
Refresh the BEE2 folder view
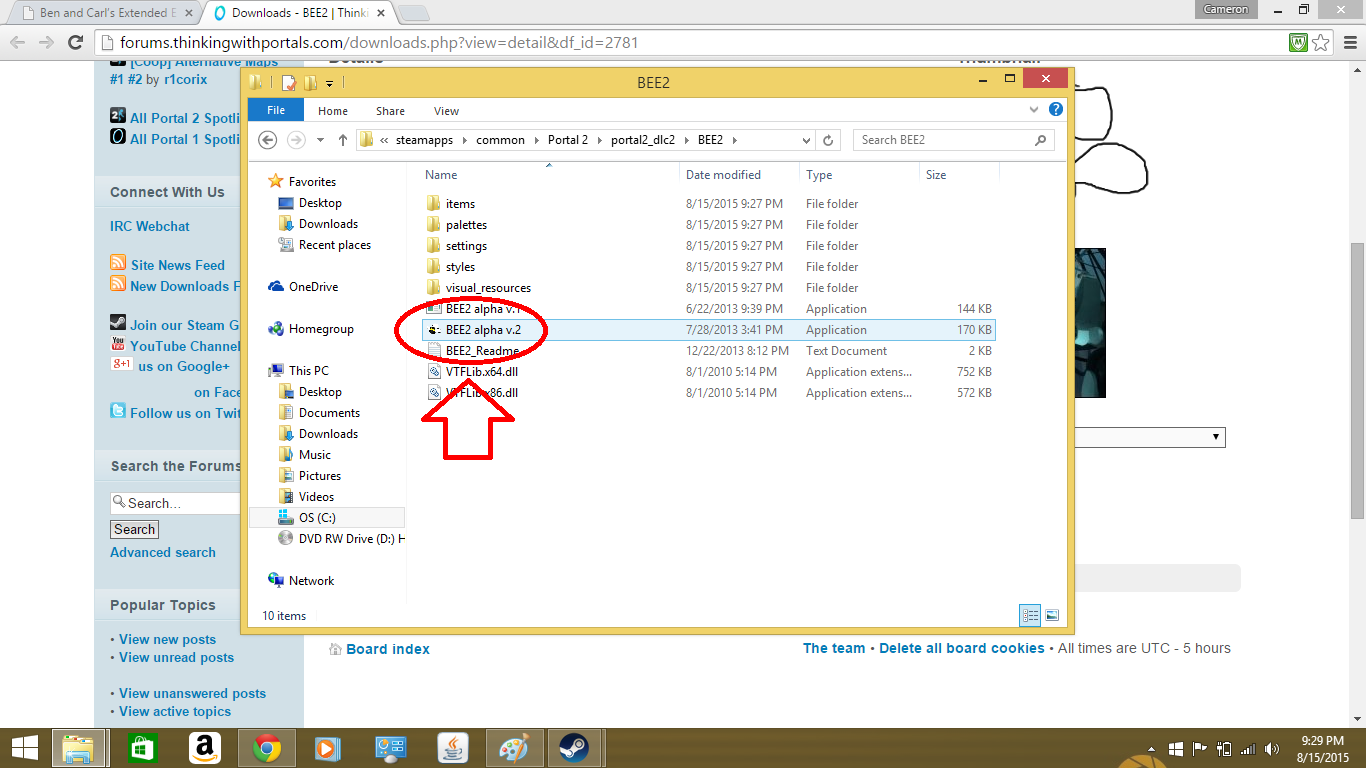coord(828,140)
